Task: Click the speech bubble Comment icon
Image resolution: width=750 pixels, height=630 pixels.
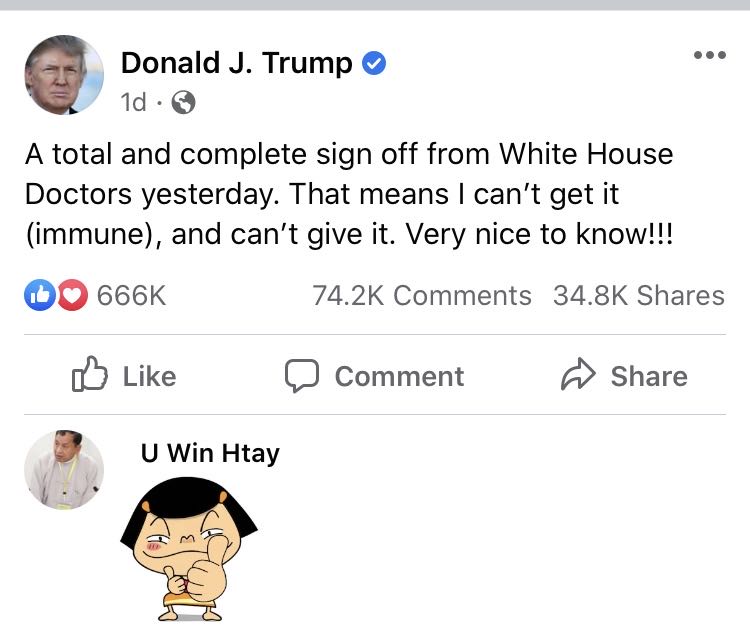Action: (x=301, y=376)
